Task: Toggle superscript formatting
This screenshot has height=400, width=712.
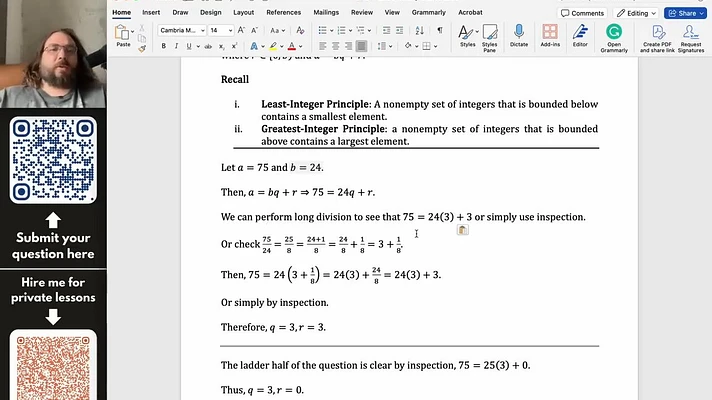Action: pyautogui.click(x=234, y=46)
